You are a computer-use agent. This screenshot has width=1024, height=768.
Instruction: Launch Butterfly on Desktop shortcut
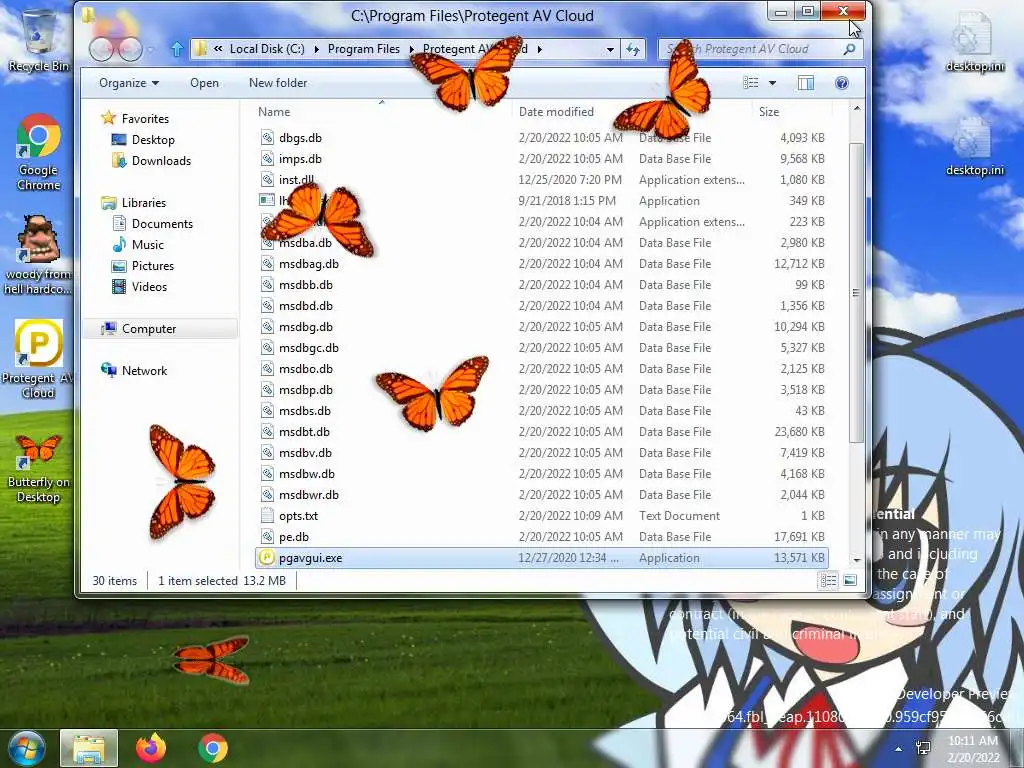(x=38, y=468)
